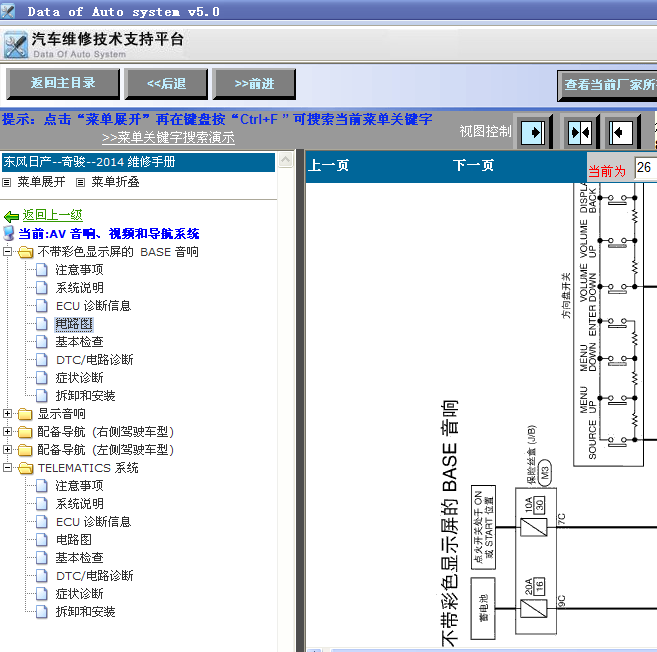Viewport: 657px width, 652px height.
Task: Click 菜单折叠 to collapse menu
Action: [x=115, y=182]
